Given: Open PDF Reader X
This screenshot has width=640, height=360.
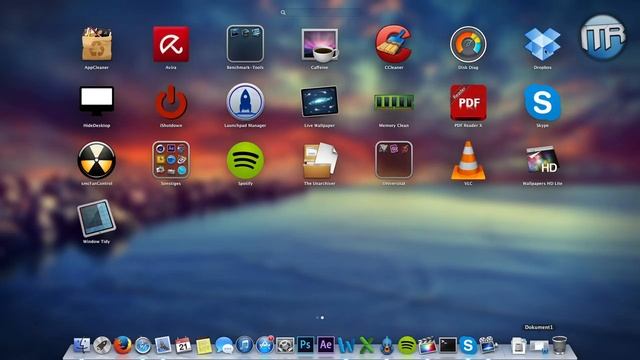Looking at the screenshot, I should point(468,102).
